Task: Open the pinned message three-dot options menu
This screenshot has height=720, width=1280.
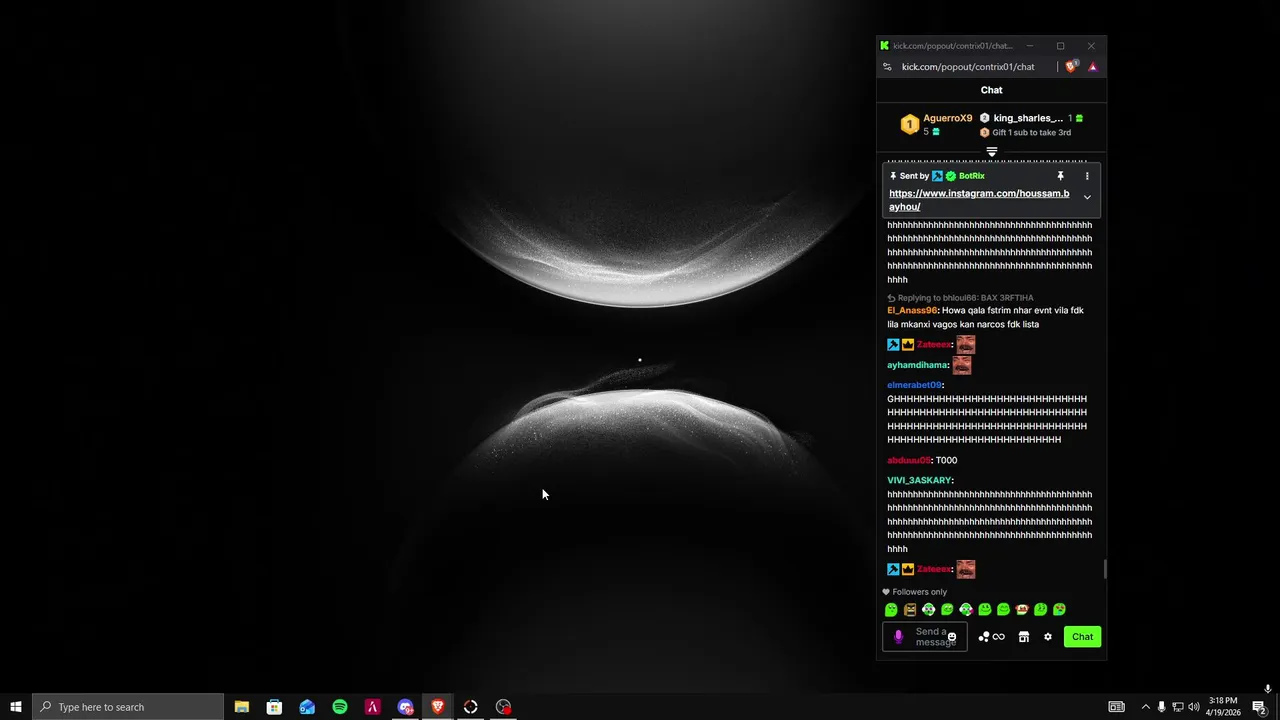Action: point(1087,176)
